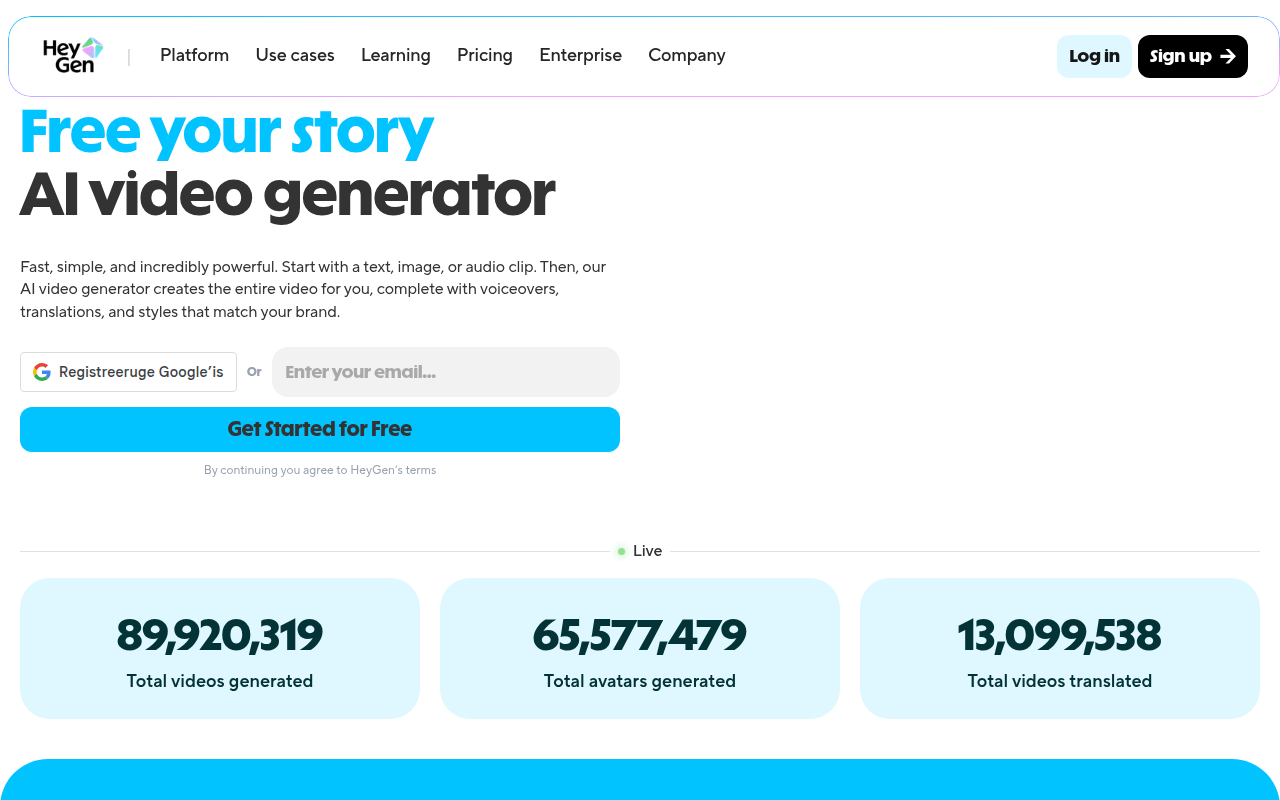This screenshot has height=800, width=1280.
Task: Select Pricing in the navigation
Action: tap(484, 56)
